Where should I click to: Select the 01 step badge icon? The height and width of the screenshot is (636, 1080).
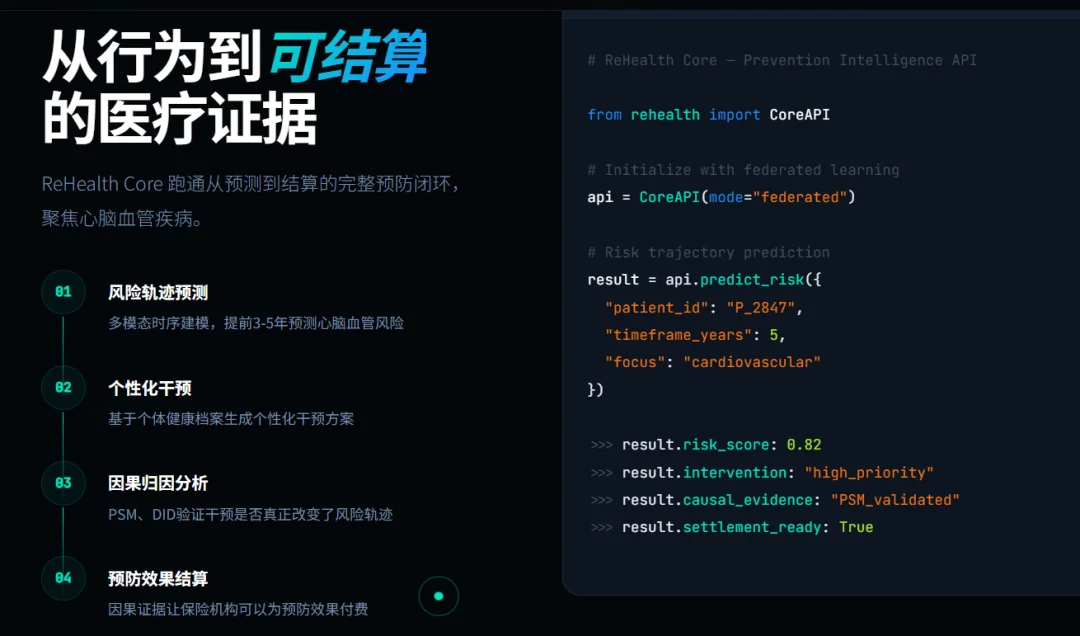click(x=63, y=292)
